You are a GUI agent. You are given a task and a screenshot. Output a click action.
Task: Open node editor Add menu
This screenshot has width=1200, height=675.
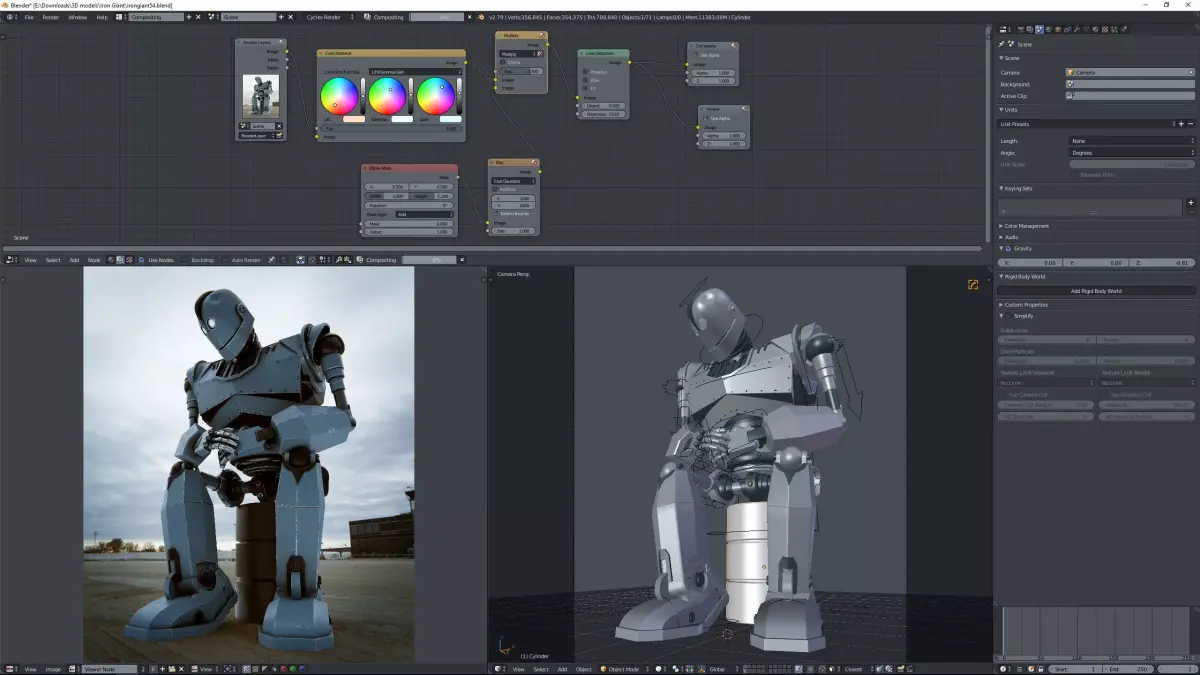(74, 260)
